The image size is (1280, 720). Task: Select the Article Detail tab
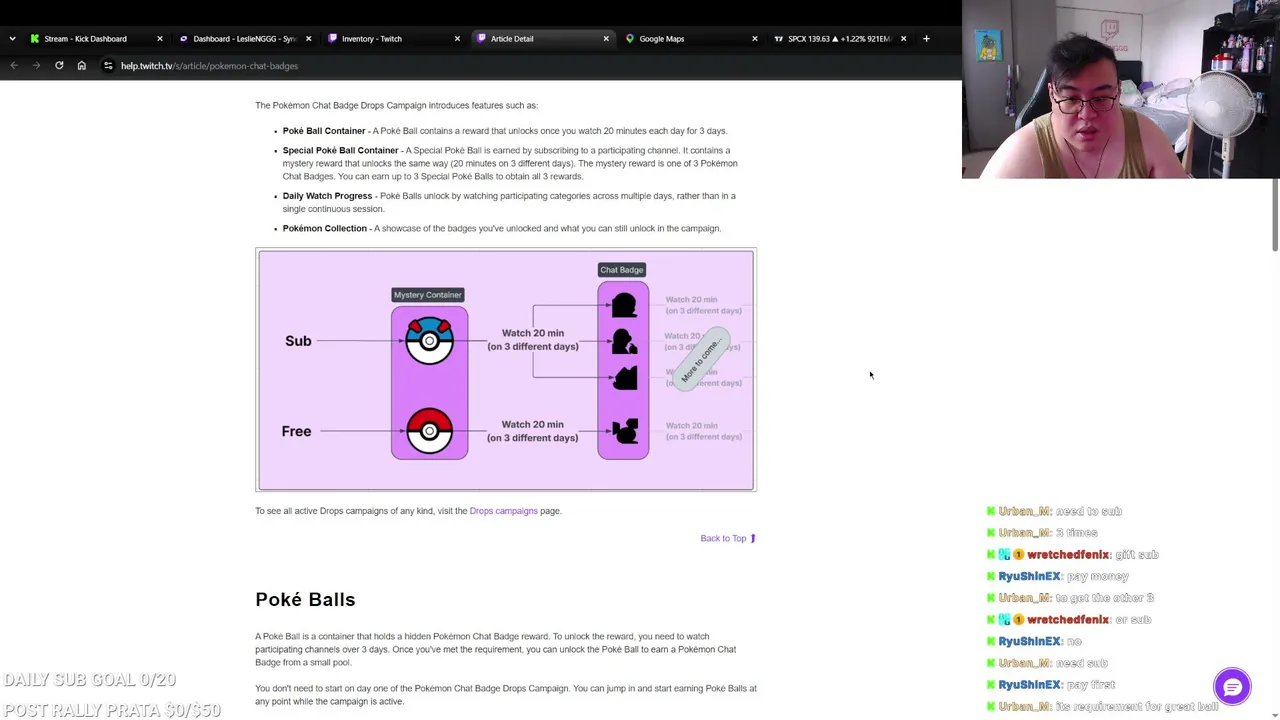(541, 39)
